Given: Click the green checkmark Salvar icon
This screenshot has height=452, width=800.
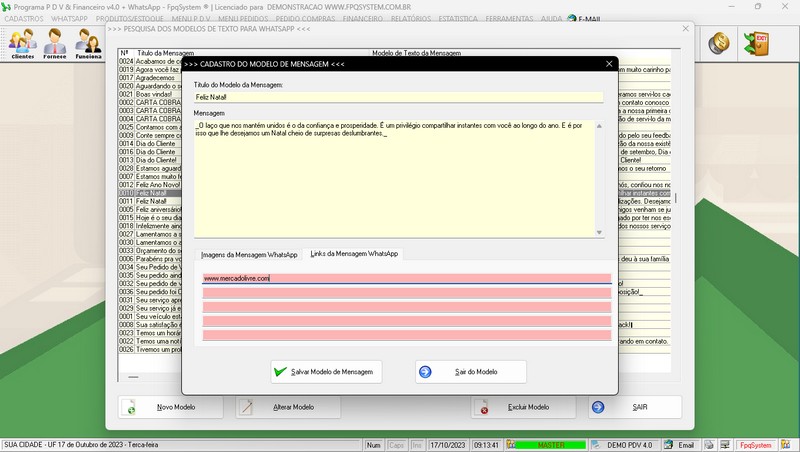Looking at the screenshot, I should coord(280,372).
